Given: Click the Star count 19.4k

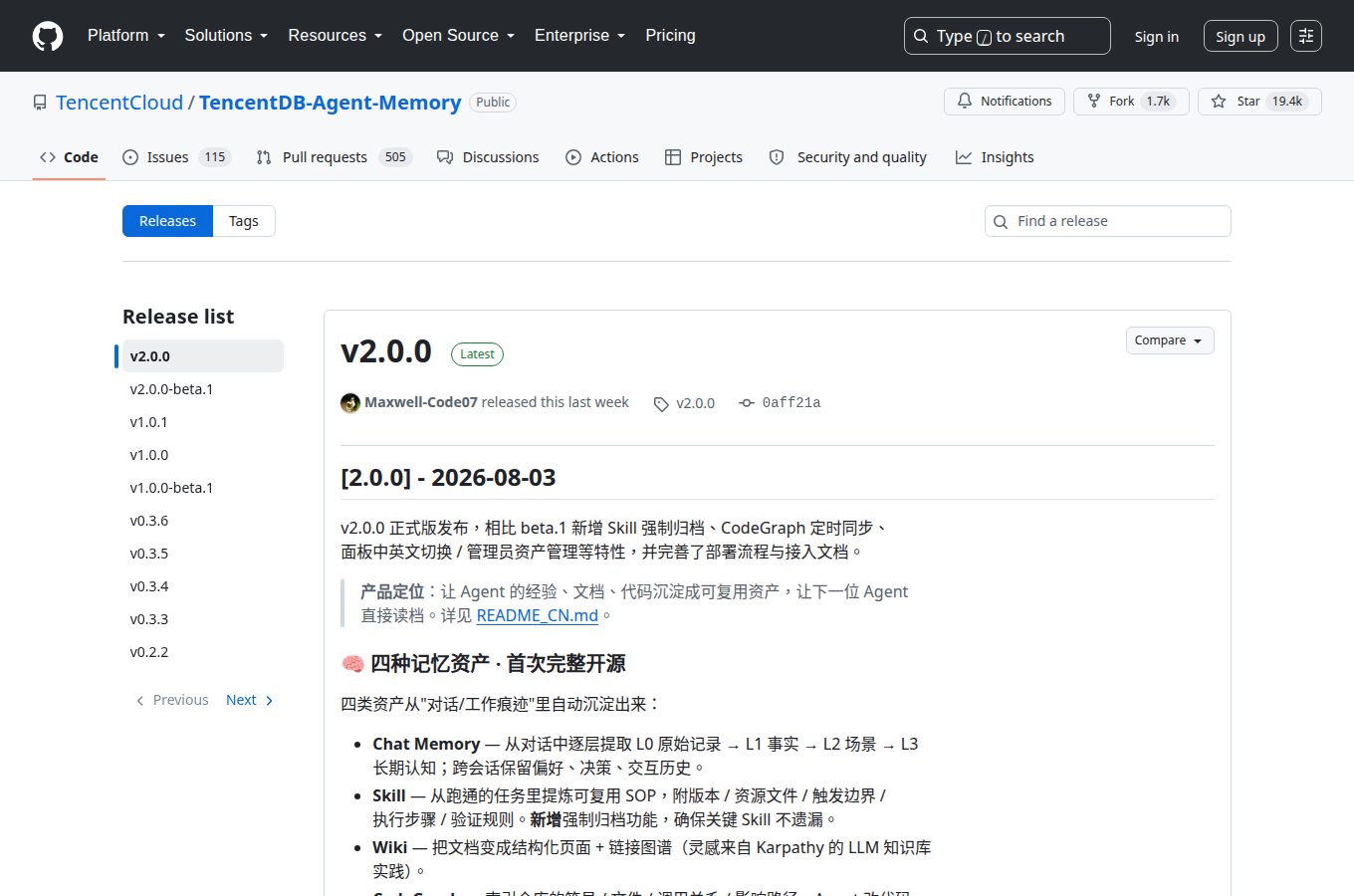Looking at the screenshot, I should 1287,101.
